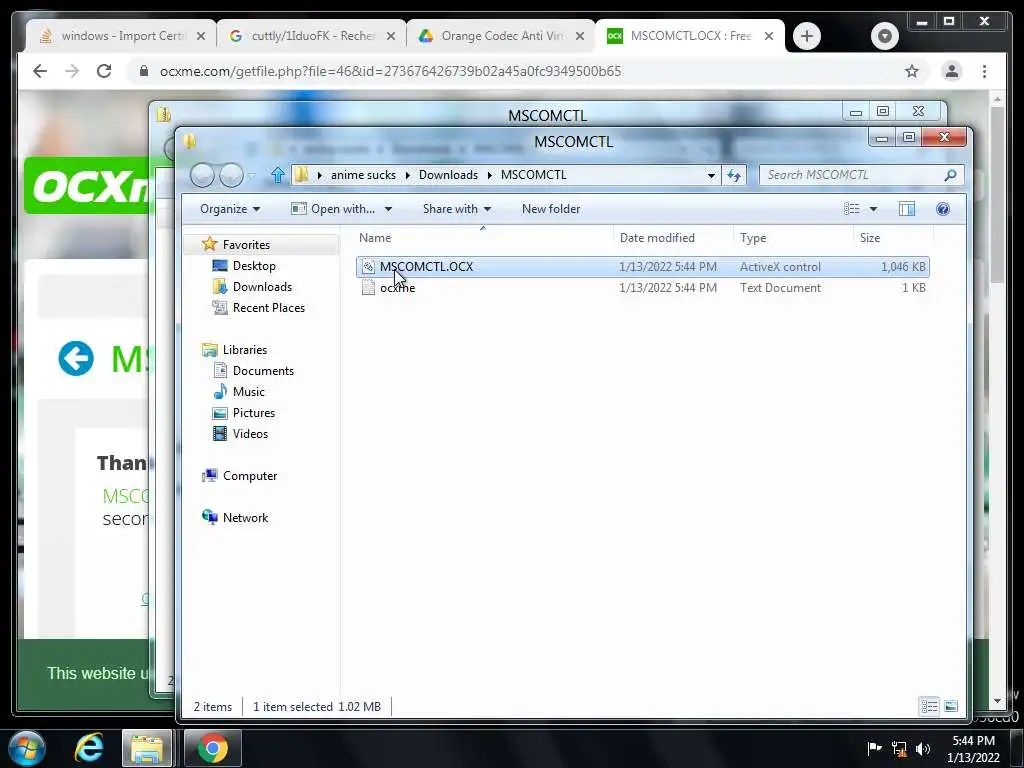Refresh the Explorer folder
This screenshot has width=1024, height=768.
point(734,175)
